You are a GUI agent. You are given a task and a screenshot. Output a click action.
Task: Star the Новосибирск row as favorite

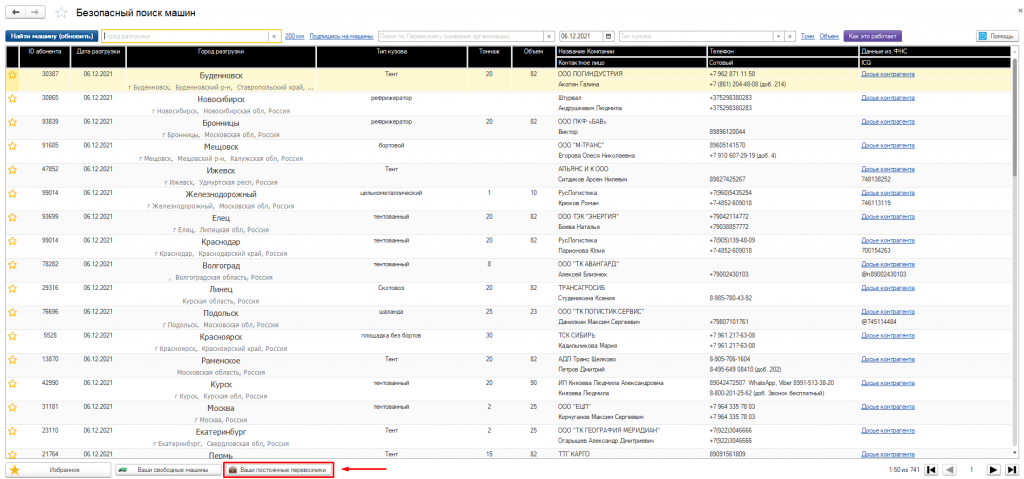click(12, 99)
